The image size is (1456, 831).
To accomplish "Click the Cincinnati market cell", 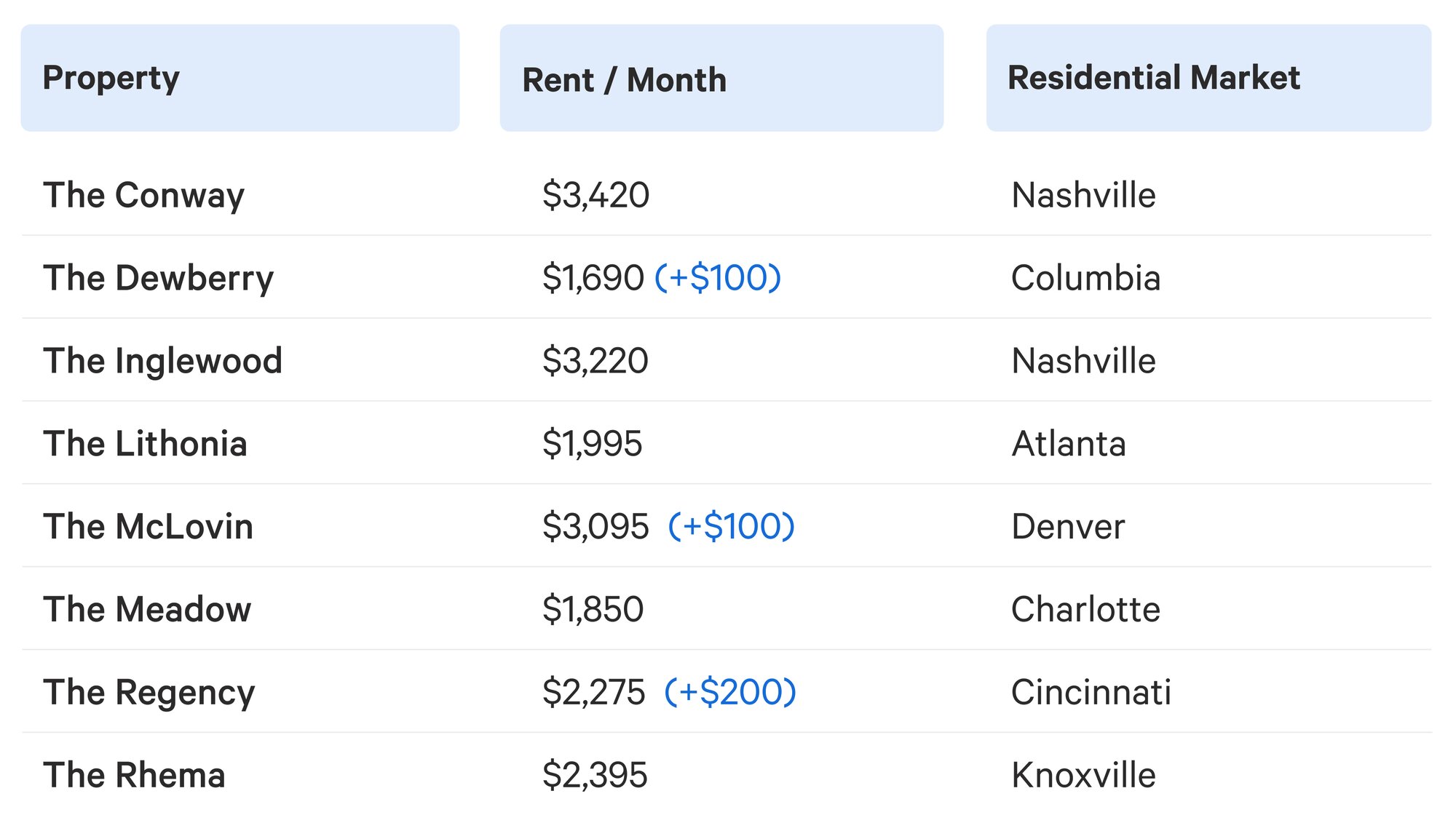I will click(1091, 692).
